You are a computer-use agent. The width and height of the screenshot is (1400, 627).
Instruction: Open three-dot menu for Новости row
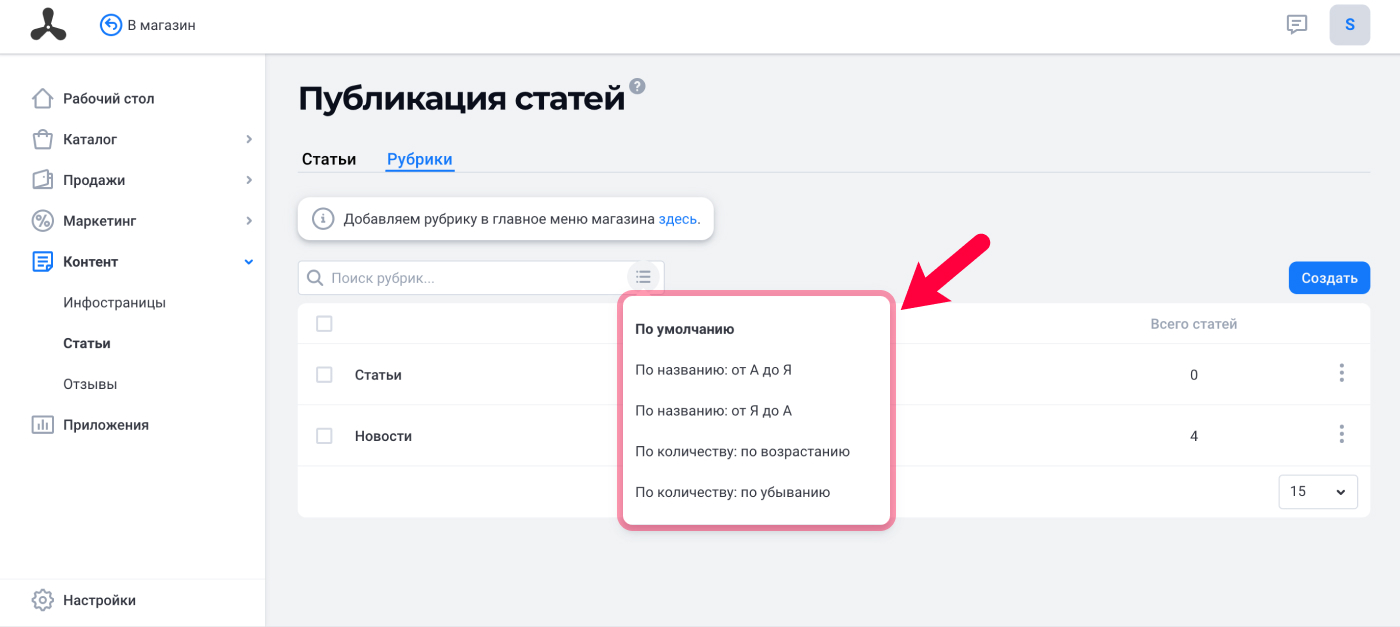(1341, 434)
